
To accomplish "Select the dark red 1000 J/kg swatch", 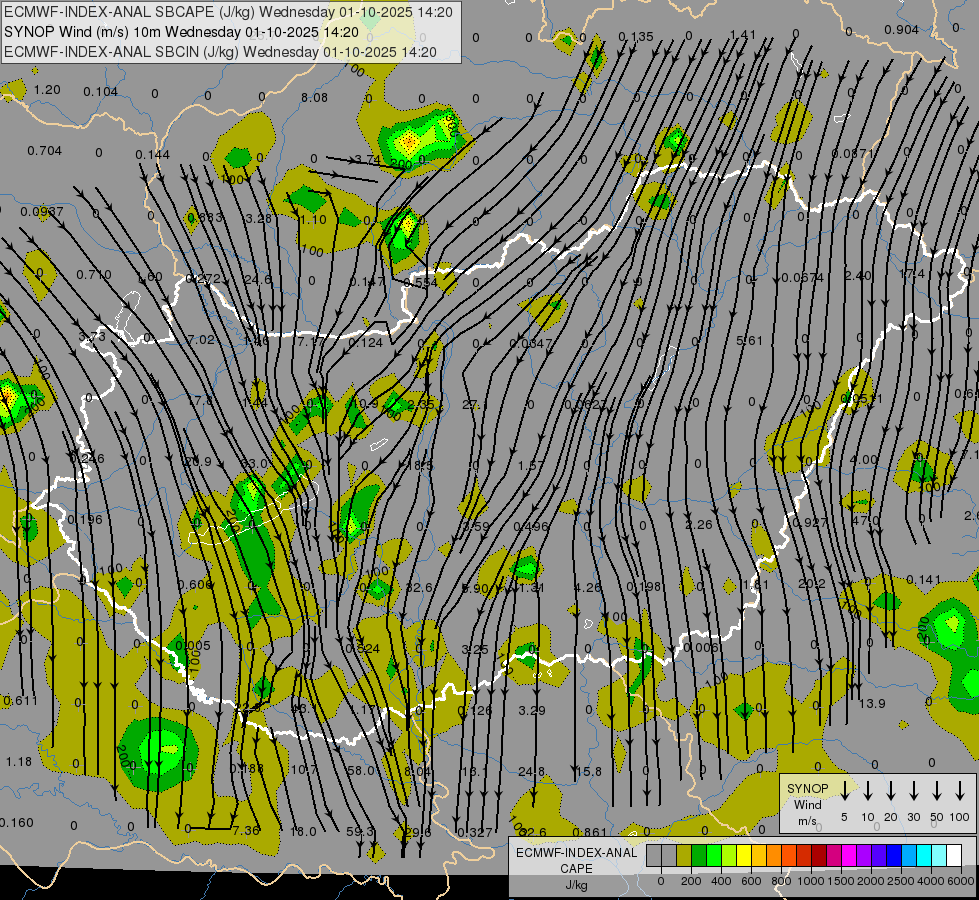I will coord(819,856).
